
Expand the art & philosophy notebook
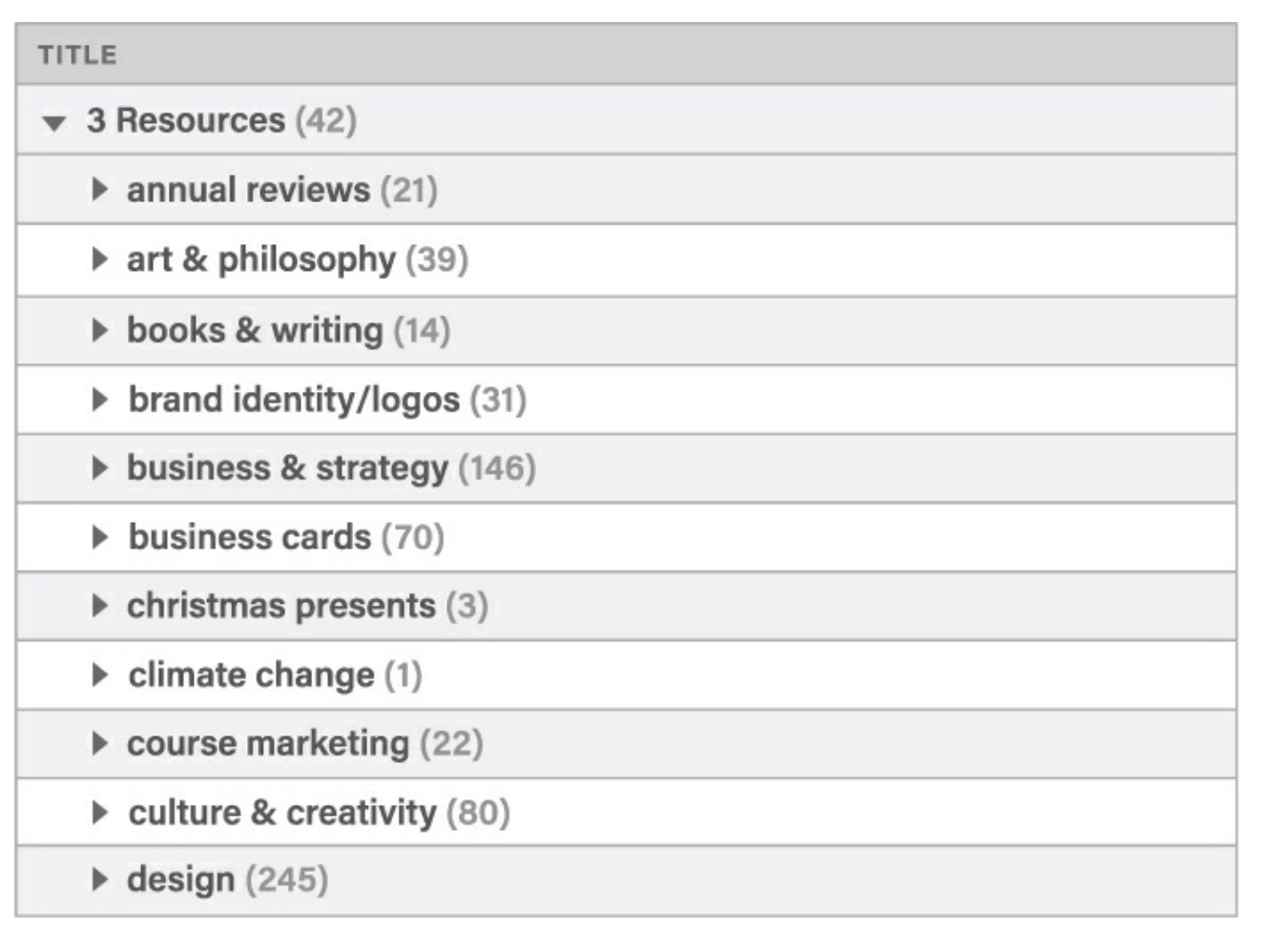click(99, 259)
